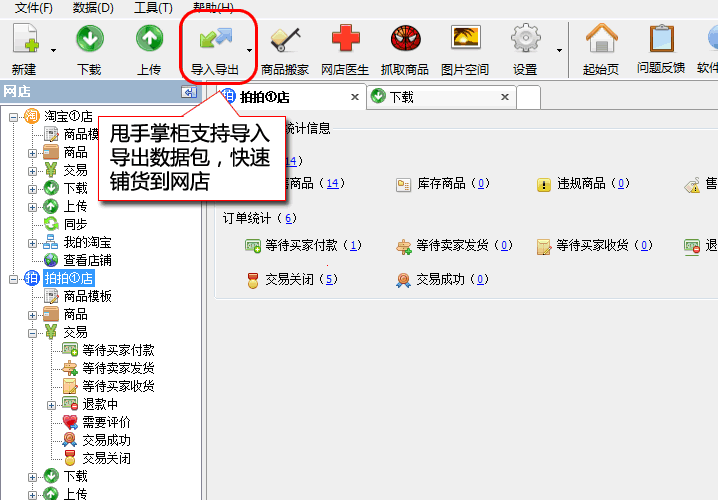Viewport: 718px width, 500px height.
Task: Click the 抓取商品 spider icon
Action: tap(405, 38)
